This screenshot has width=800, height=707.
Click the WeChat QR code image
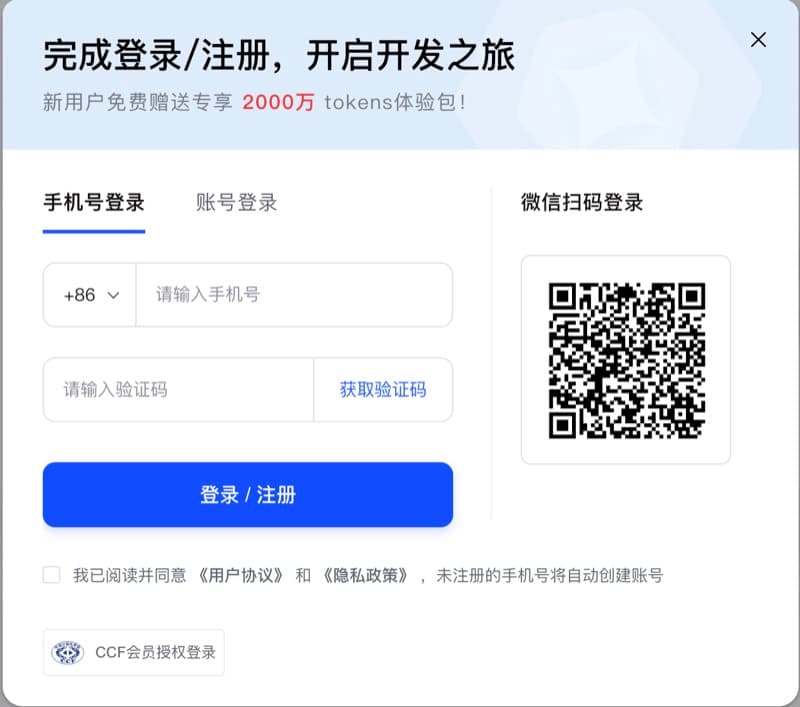[627, 360]
